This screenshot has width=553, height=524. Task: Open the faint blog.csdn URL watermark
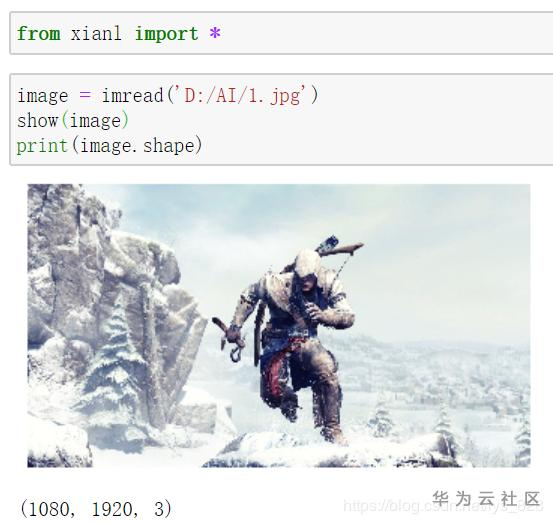coord(443,506)
